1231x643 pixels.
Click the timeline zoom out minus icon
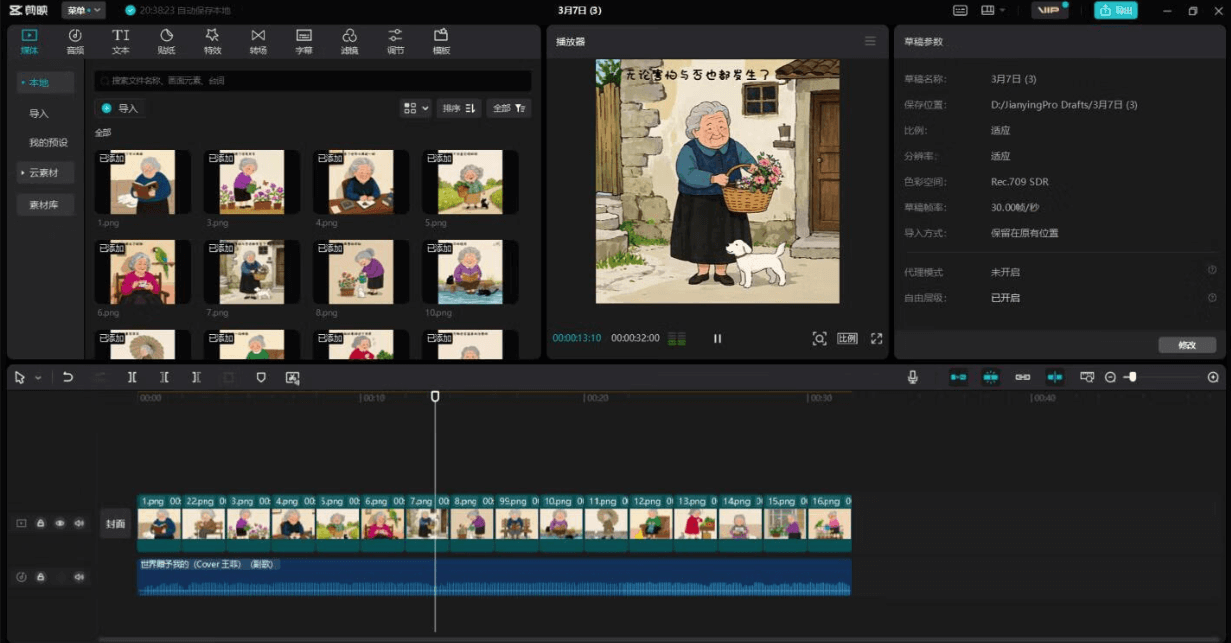1110,377
